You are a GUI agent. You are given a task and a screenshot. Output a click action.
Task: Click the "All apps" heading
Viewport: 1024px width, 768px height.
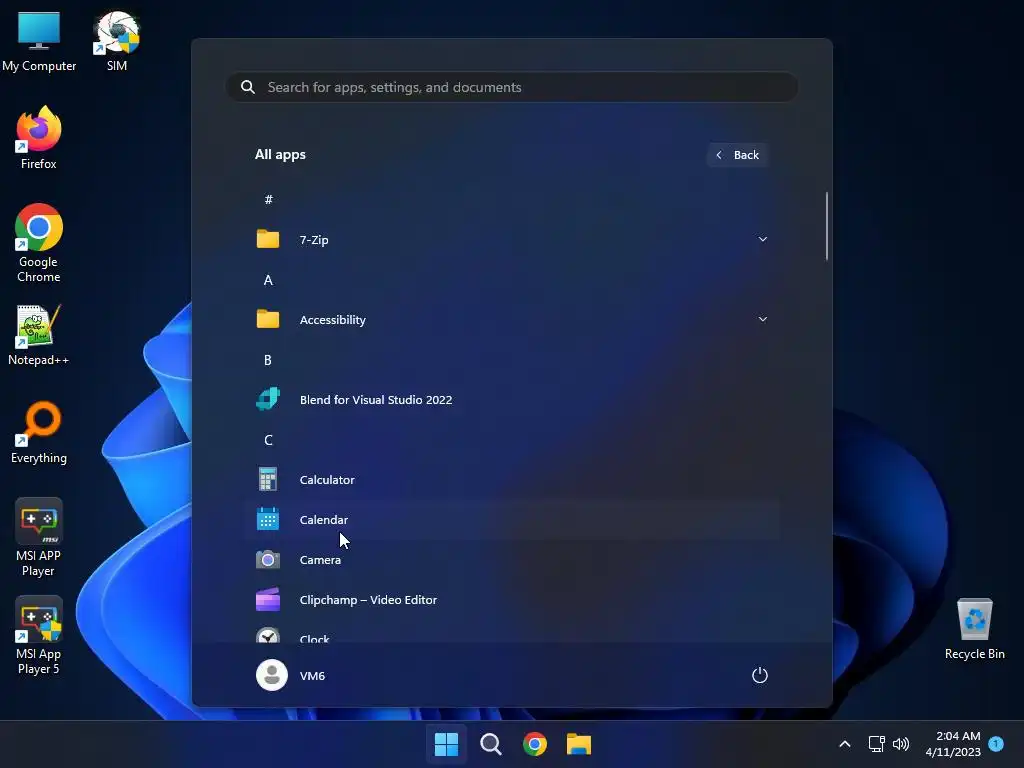click(x=280, y=155)
